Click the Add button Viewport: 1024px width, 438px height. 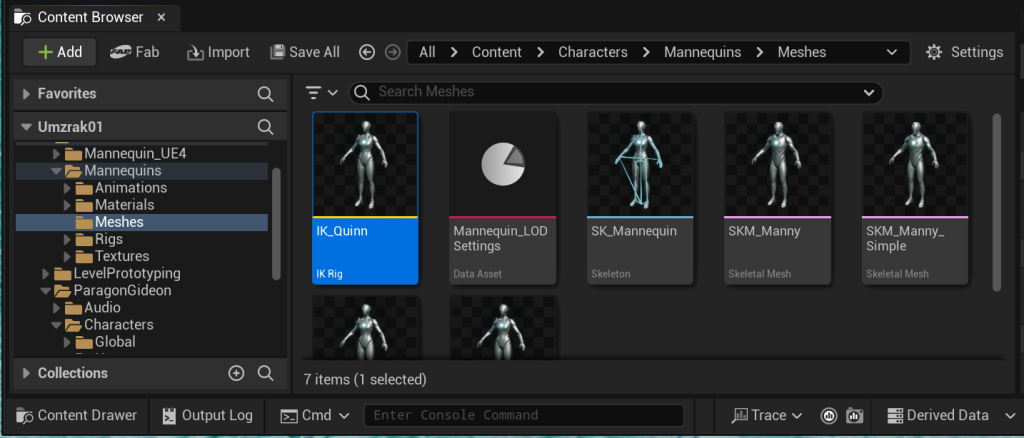59,52
